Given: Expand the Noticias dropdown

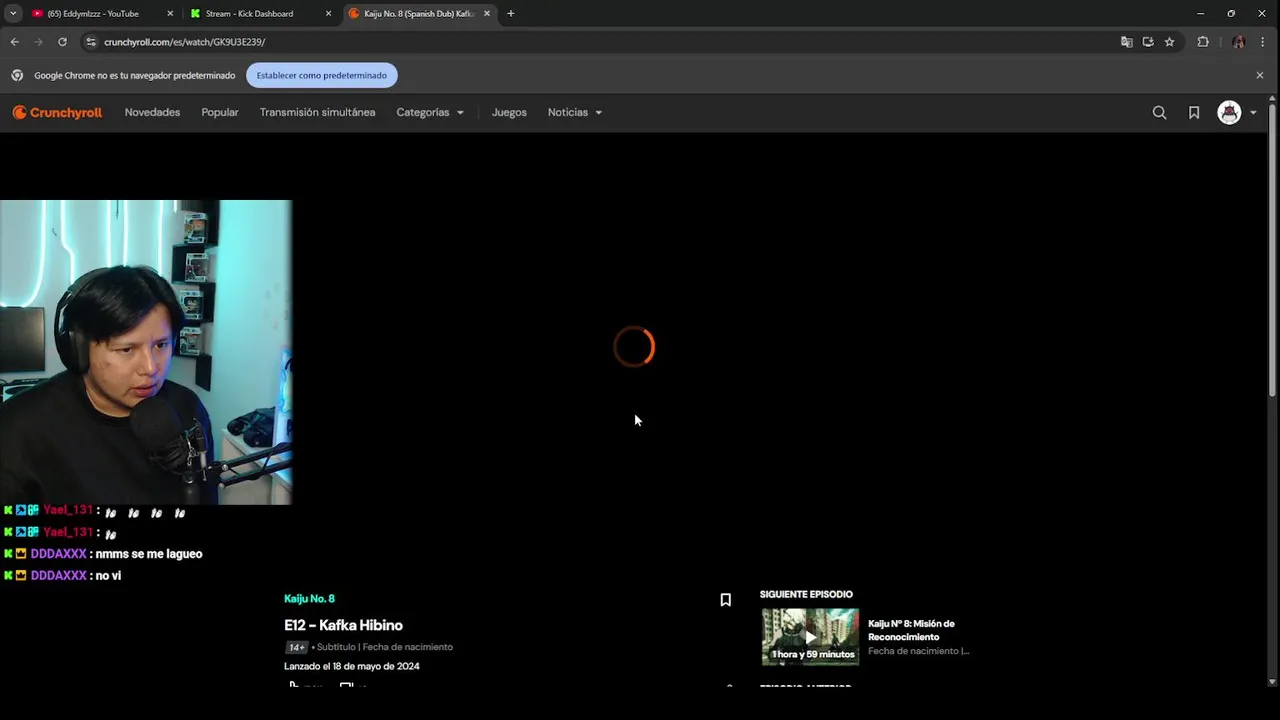Looking at the screenshot, I should 575,112.
